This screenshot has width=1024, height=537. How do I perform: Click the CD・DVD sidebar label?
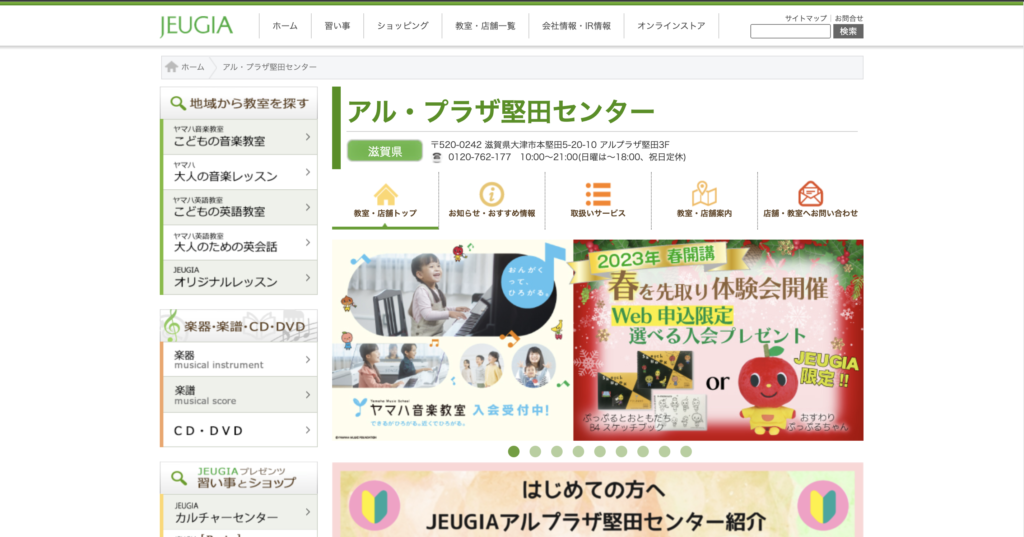click(208, 431)
